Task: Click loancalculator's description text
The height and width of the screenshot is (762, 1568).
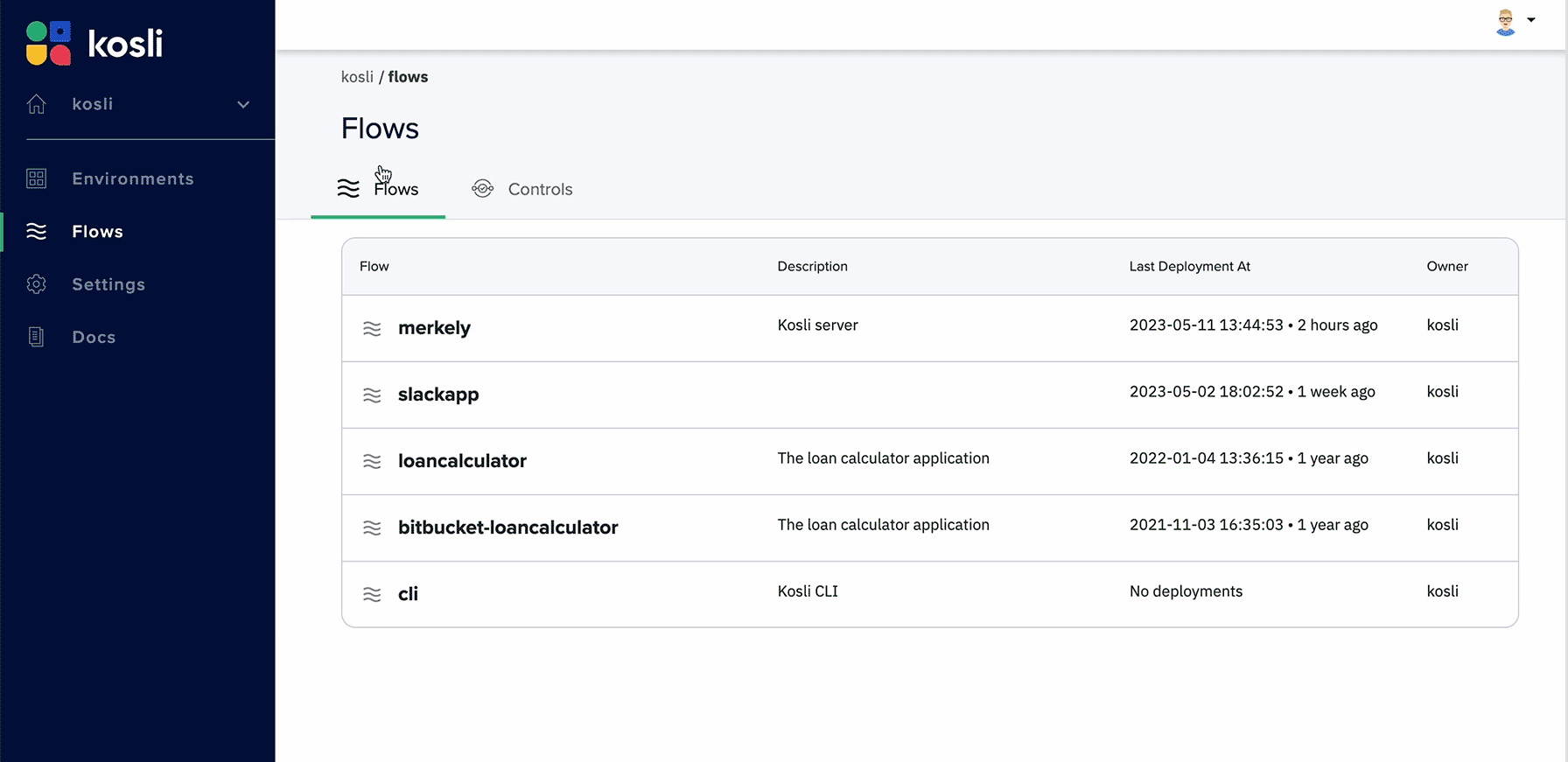Action: coord(883,458)
